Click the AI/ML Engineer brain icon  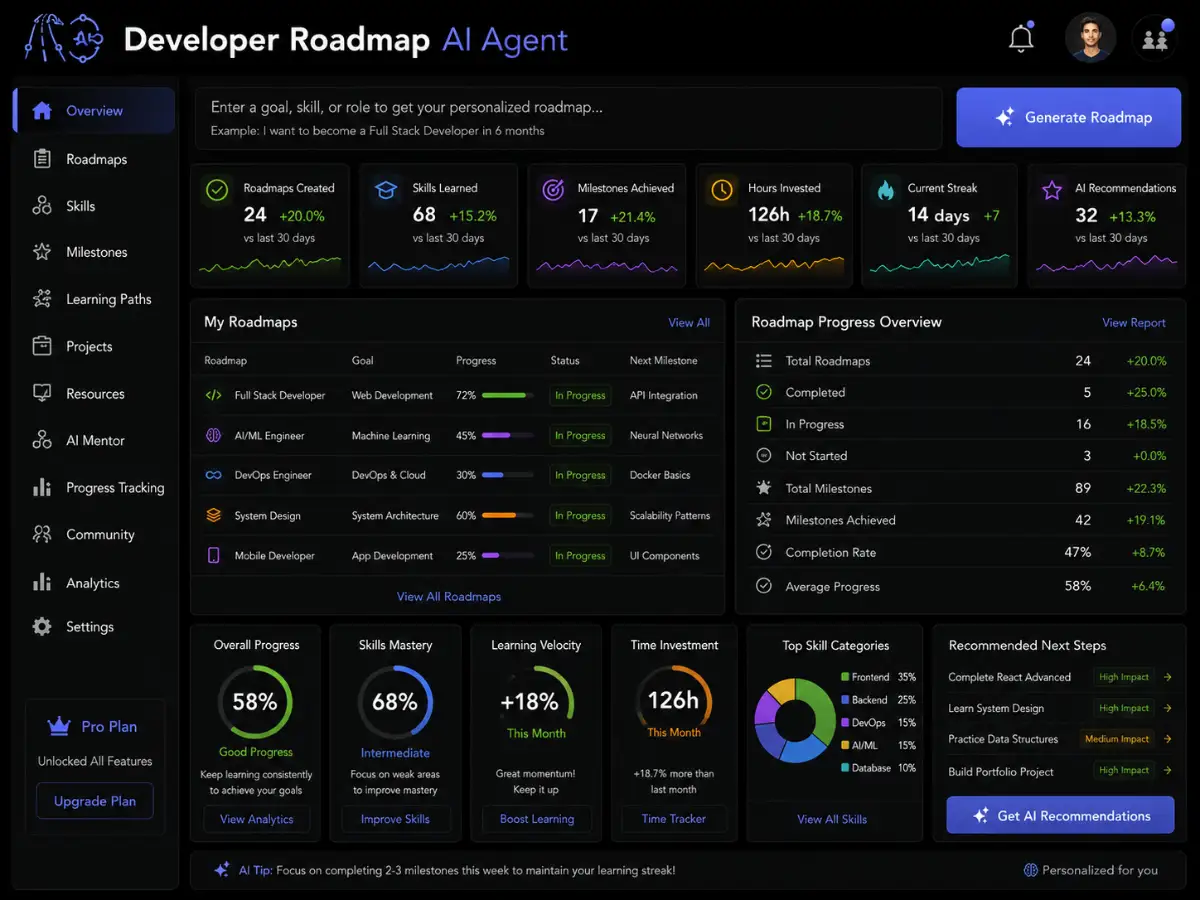point(213,436)
